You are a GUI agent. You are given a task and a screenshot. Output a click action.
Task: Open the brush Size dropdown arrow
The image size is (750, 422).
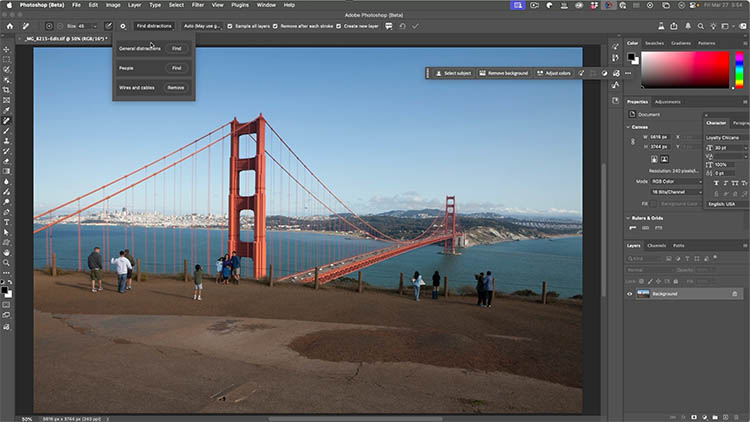pyautogui.click(x=95, y=26)
